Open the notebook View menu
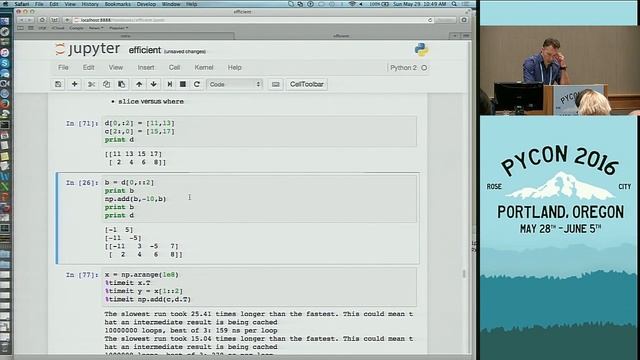 point(116,67)
